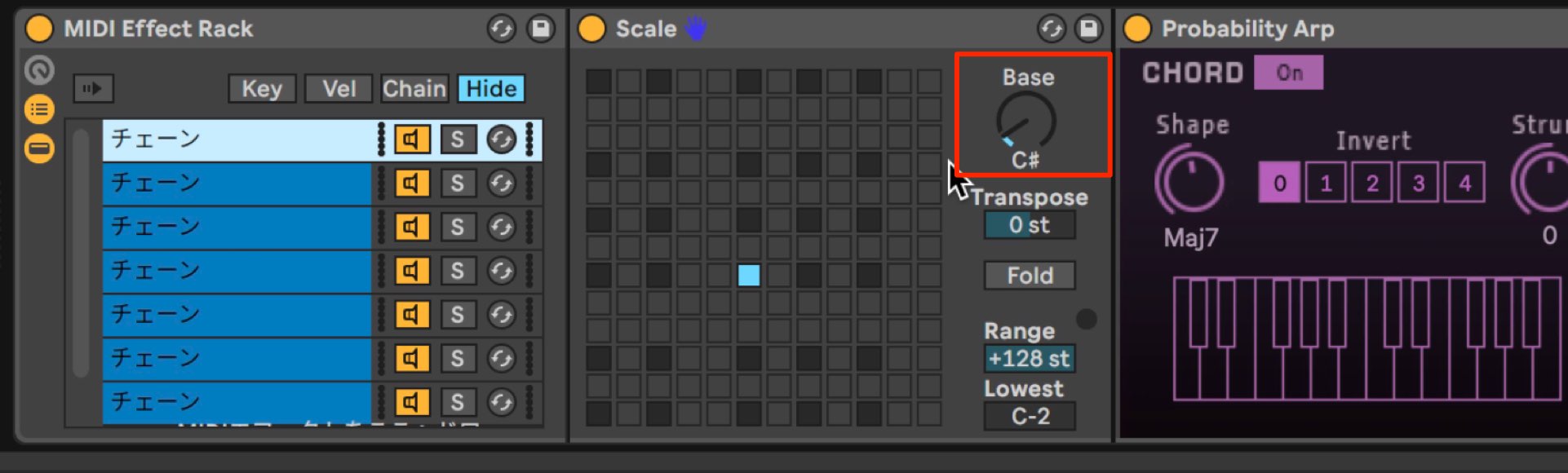The height and width of the screenshot is (473, 1568).
Task: Turn off the MIDI Effect Rack device
Action: [39, 29]
